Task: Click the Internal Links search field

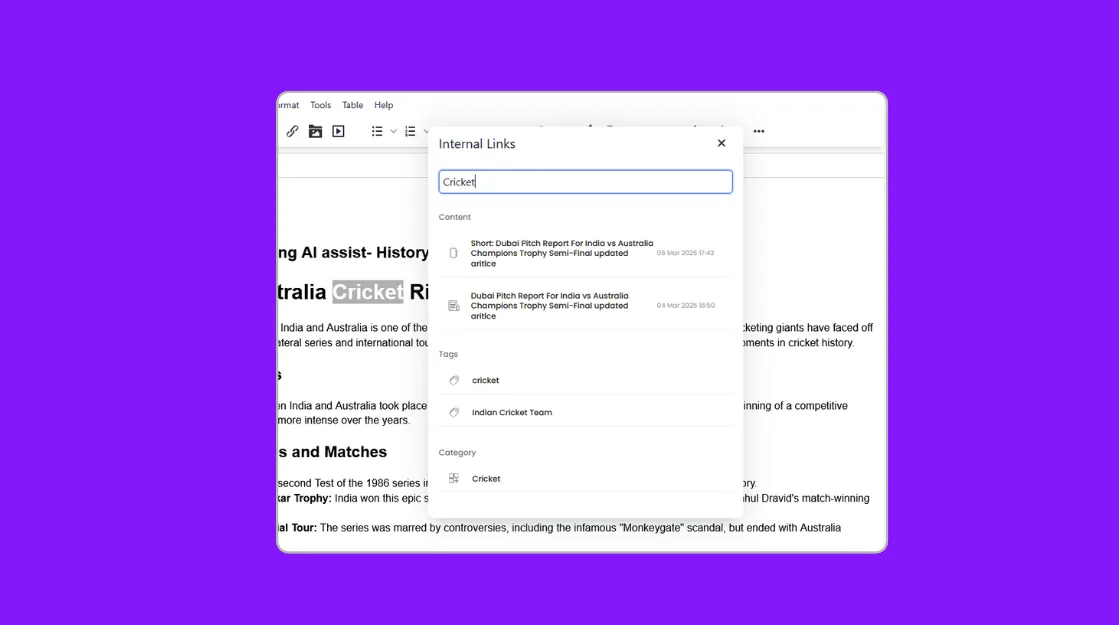Action: point(585,182)
